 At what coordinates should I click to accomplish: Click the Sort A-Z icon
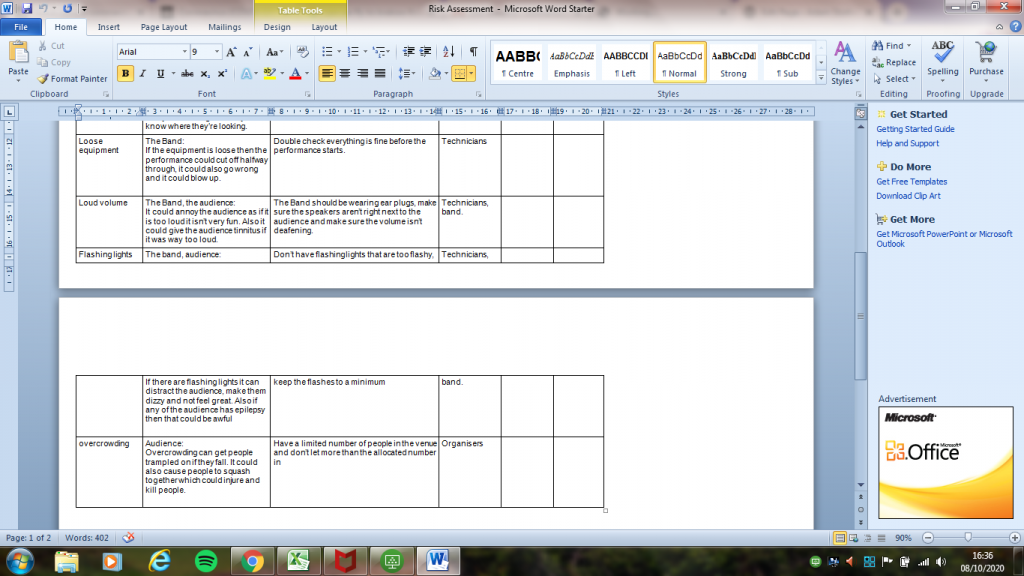pyautogui.click(x=448, y=52)
